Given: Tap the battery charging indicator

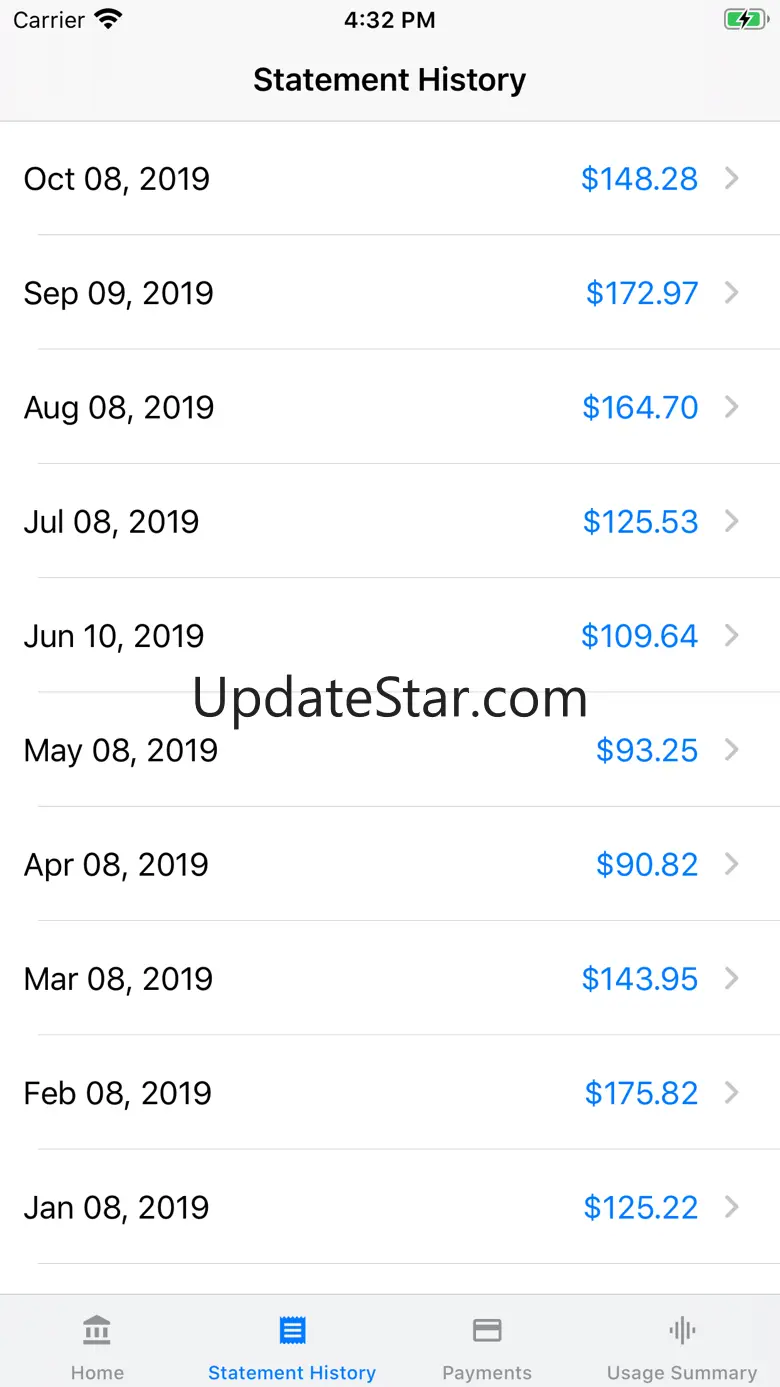Looking at the screenshot, I should [x=744, y=20].
